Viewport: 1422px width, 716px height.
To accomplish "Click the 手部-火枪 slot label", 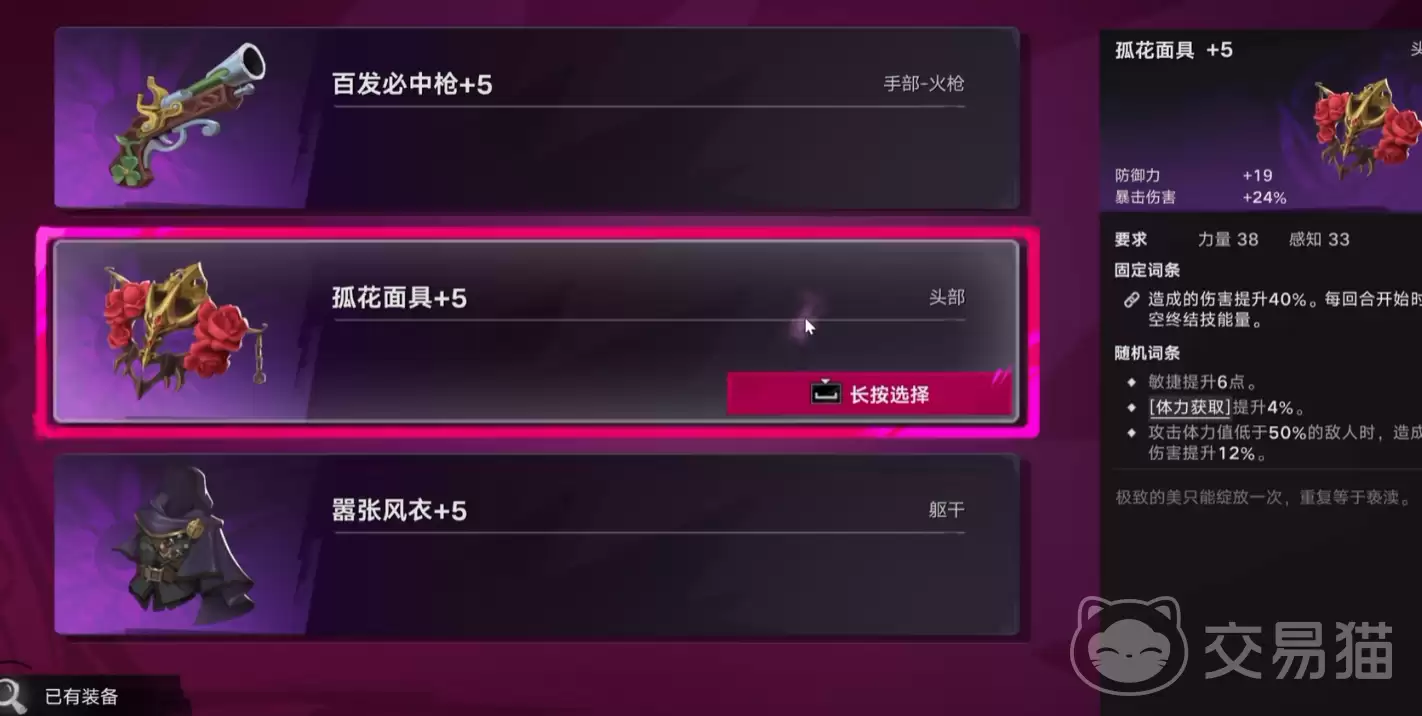I will click(924, 84).
